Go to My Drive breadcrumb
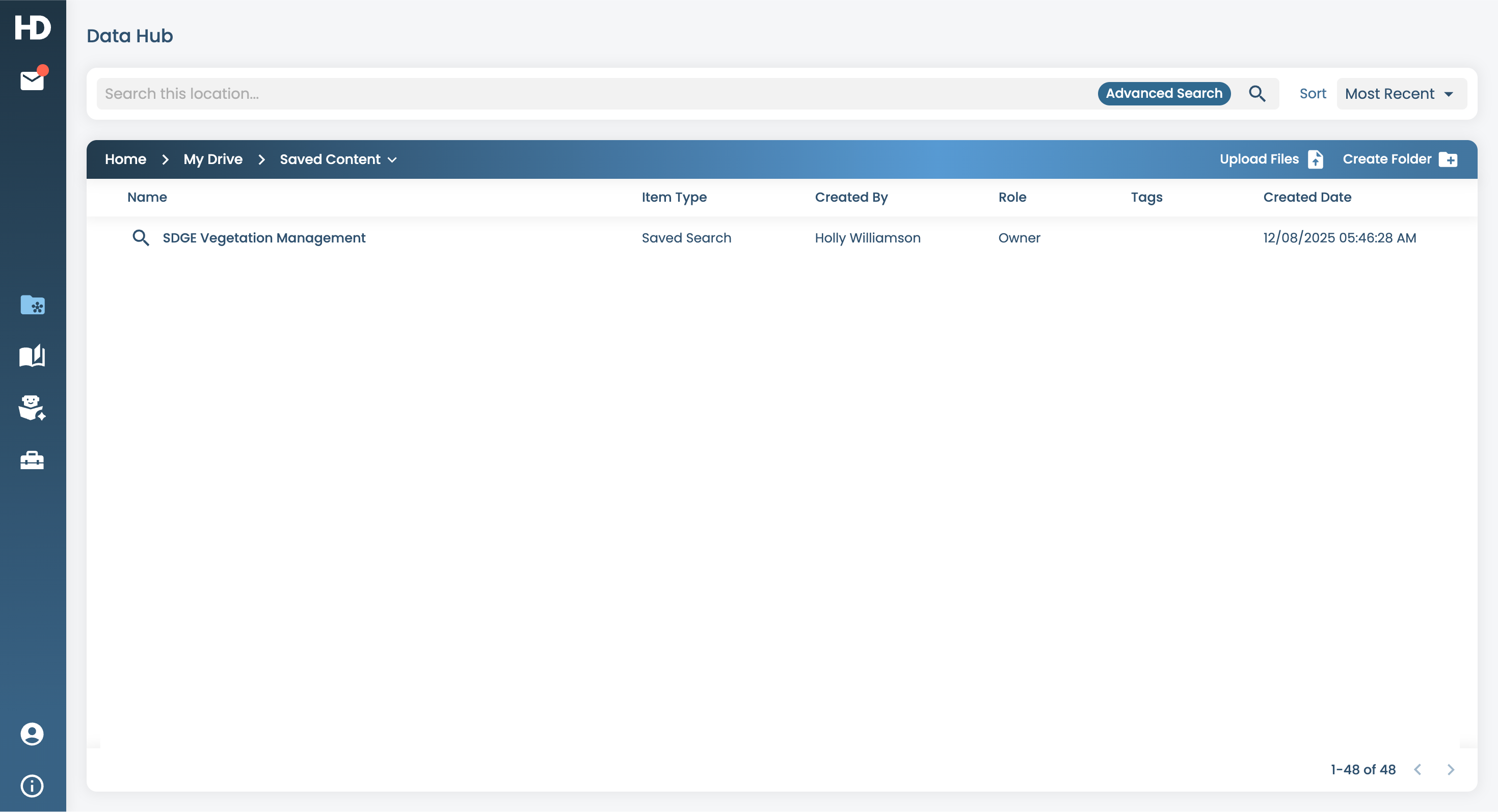The image size is (1498, 812). [213, 159]
